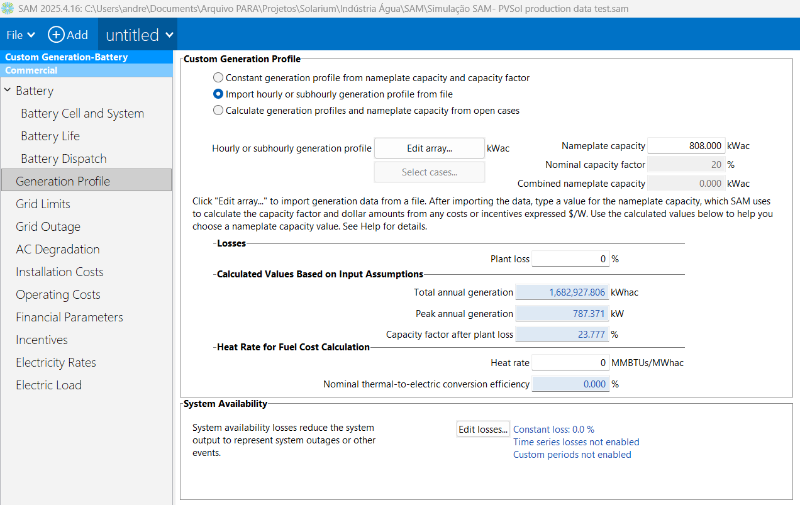This screenshot has width=800, height=505.
Task: Collapse the Battery tree section
Action: tap(8, 90)
